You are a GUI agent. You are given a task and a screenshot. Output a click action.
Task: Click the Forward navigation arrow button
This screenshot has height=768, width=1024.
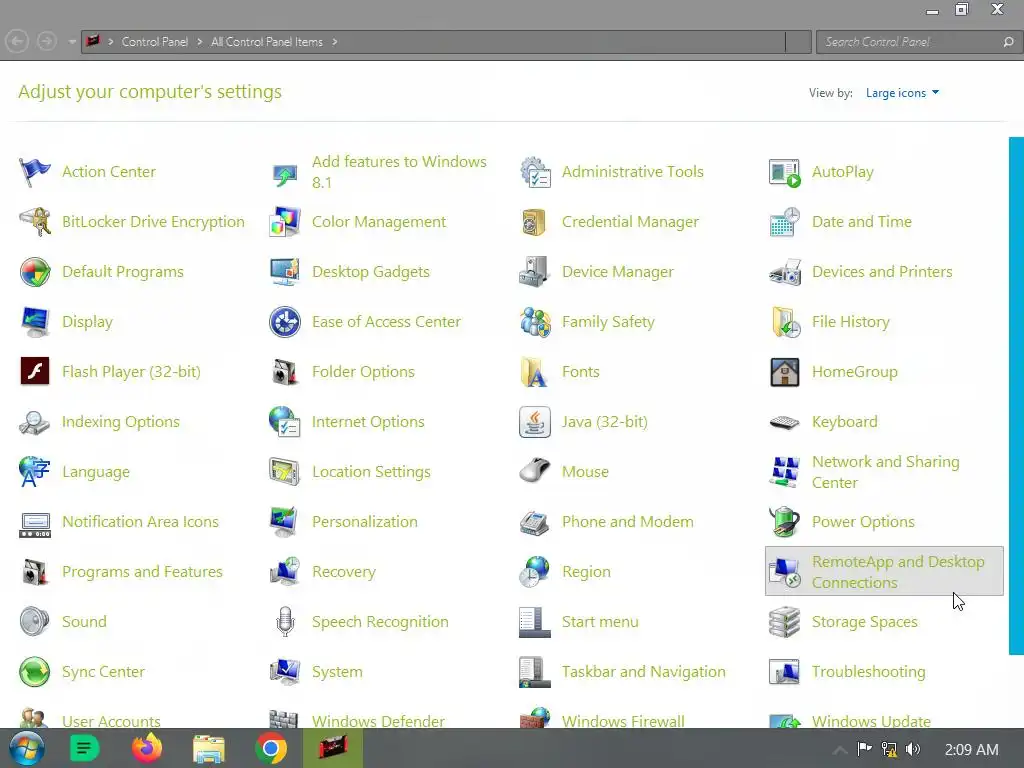[x=46, y=42]
